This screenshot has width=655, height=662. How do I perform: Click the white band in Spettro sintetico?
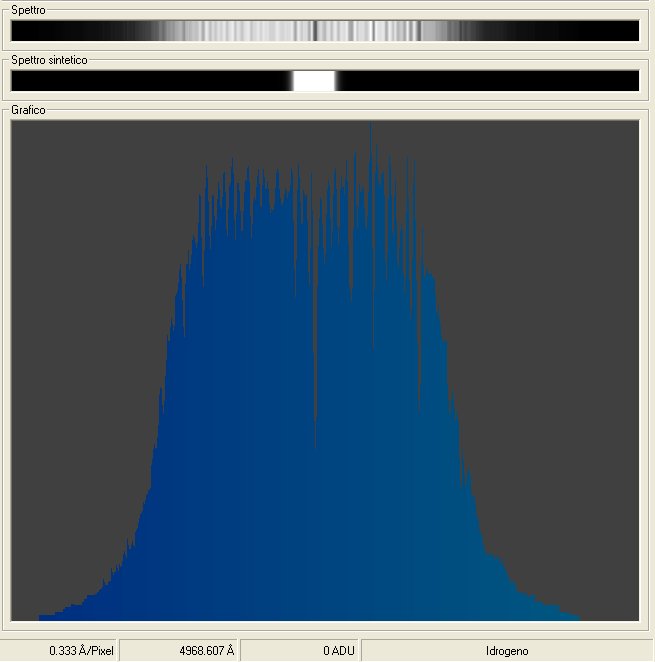[314, 81]
